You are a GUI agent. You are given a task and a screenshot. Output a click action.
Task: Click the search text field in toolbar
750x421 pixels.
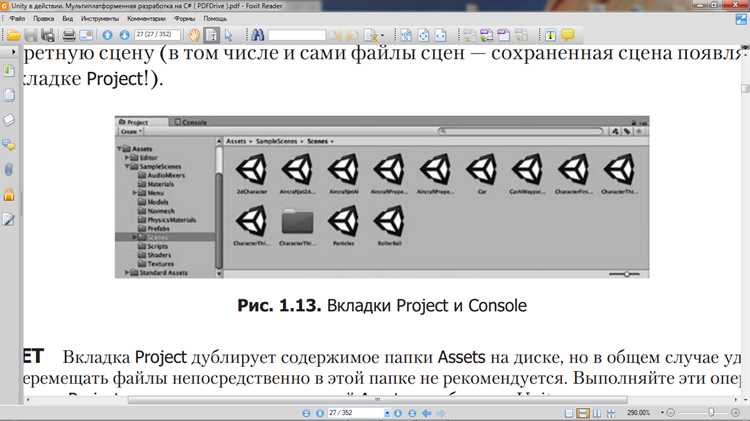[x=297, y=35]
